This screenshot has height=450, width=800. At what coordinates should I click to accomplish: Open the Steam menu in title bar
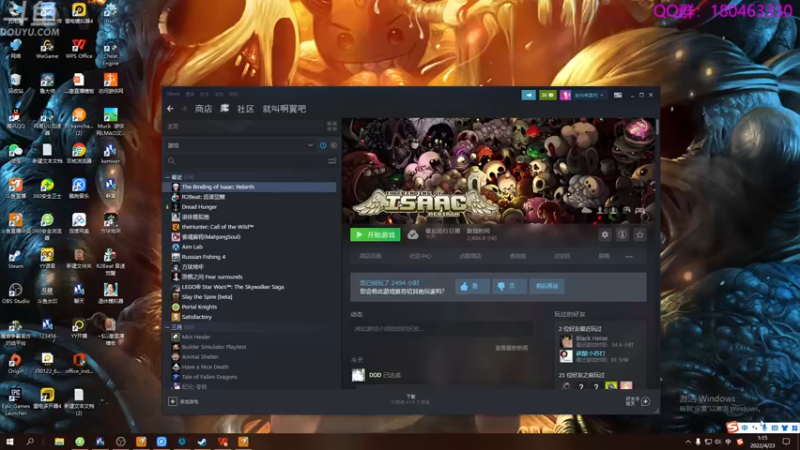[x=173, y=94]
